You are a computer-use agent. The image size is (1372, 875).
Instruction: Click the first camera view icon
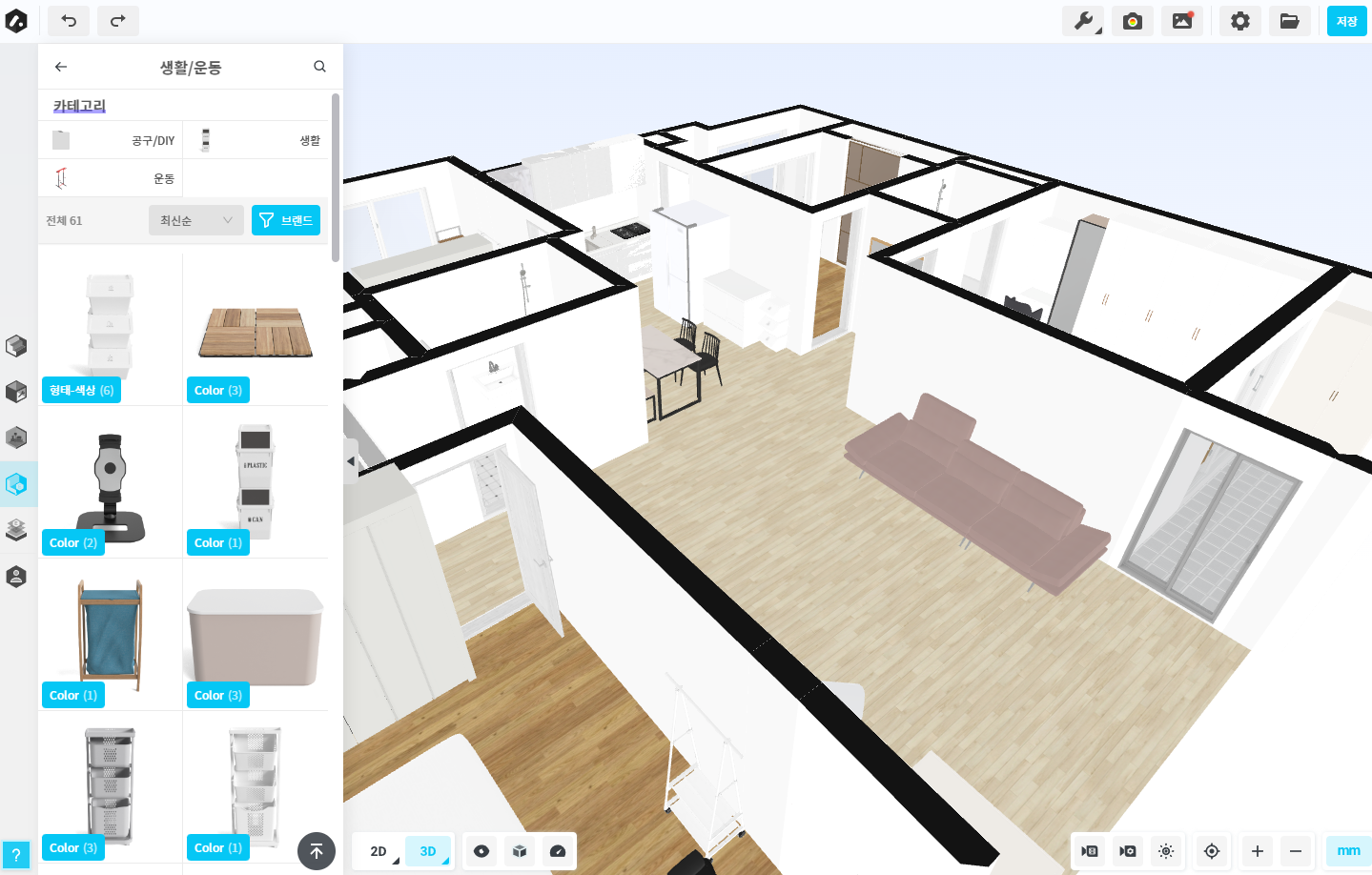coord(1090,851)
